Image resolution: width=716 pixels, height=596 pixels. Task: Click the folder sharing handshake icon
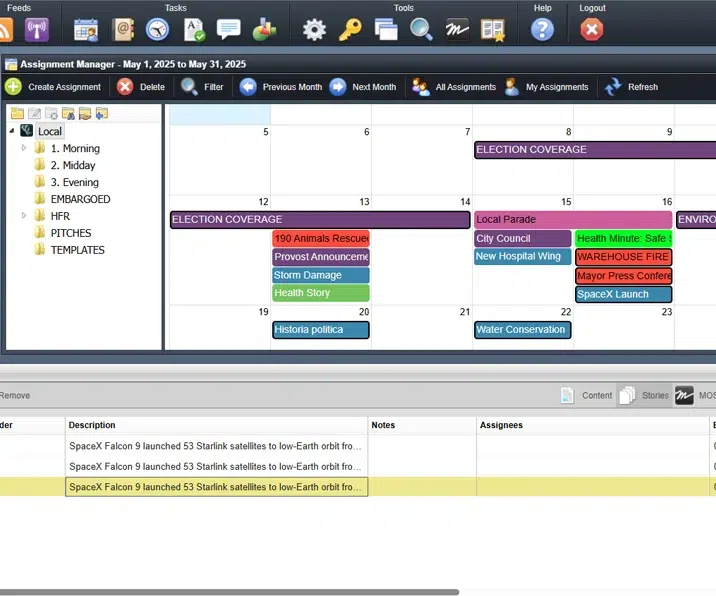click(85, 113)
